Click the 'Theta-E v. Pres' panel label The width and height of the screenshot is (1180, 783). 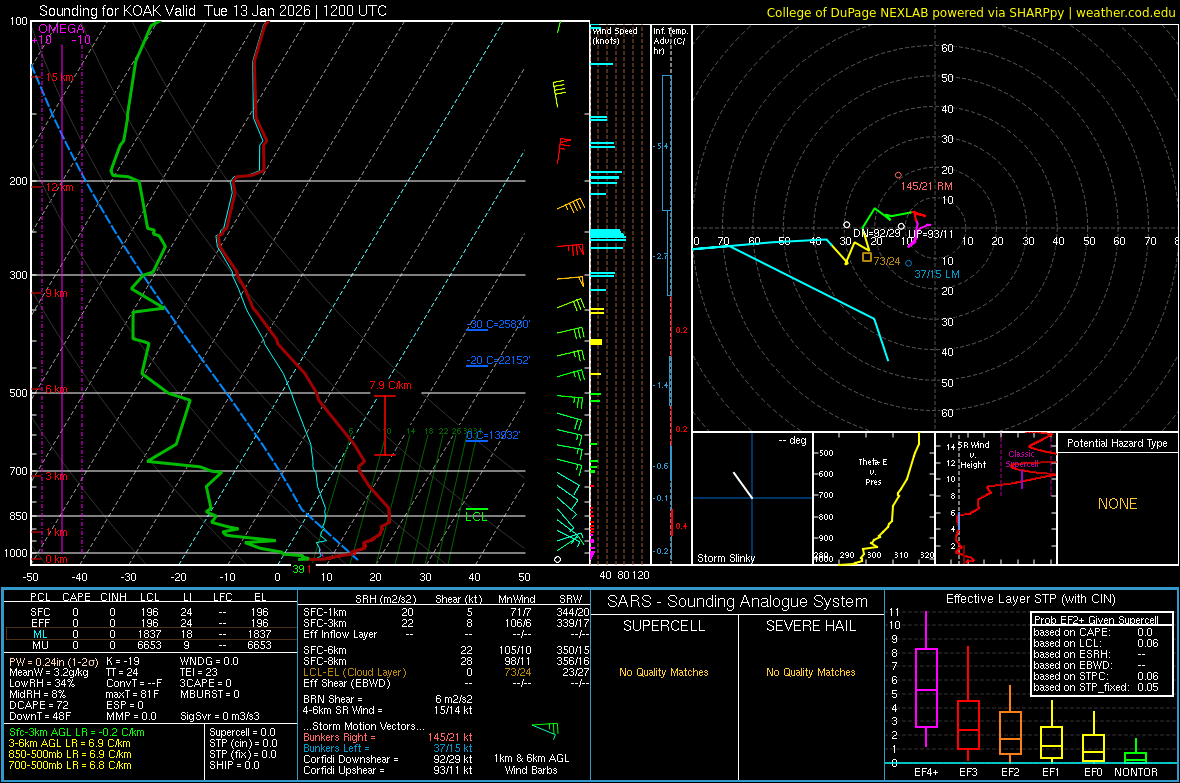point(873,471)
